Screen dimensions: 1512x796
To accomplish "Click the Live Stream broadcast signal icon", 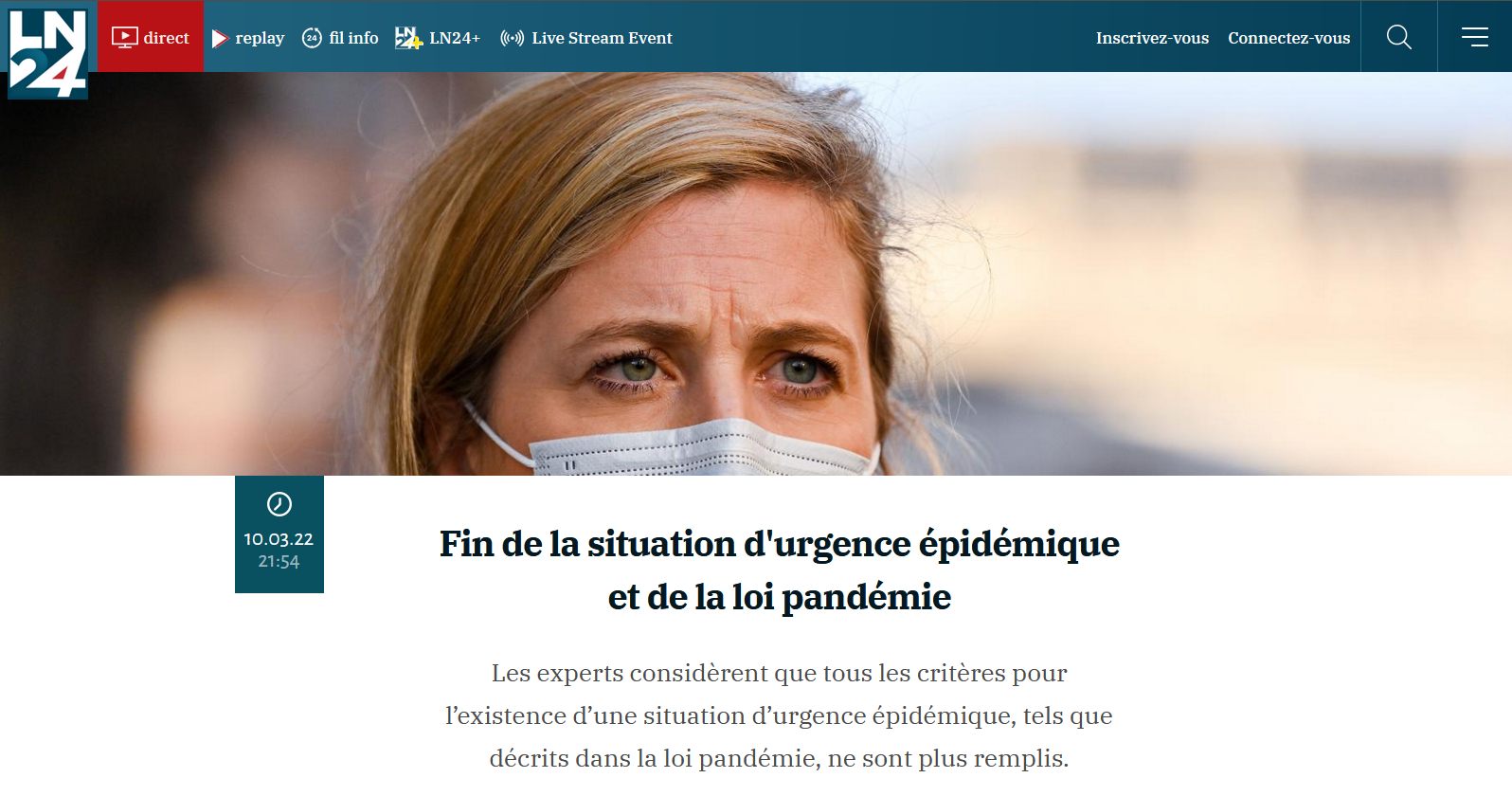I will 512,38.
